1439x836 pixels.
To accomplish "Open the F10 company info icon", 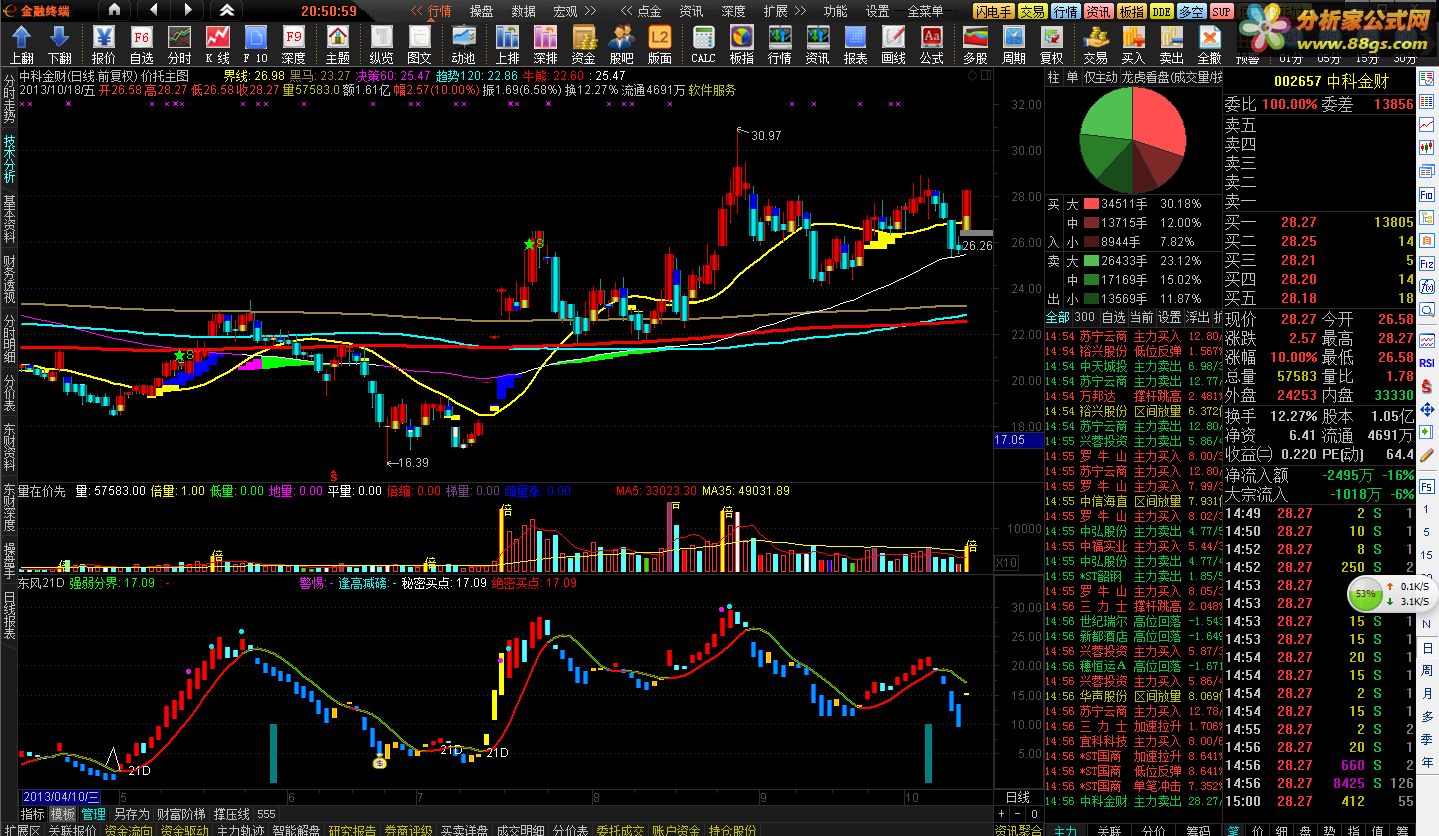I will pyautogui.click(x=255, y=38).
